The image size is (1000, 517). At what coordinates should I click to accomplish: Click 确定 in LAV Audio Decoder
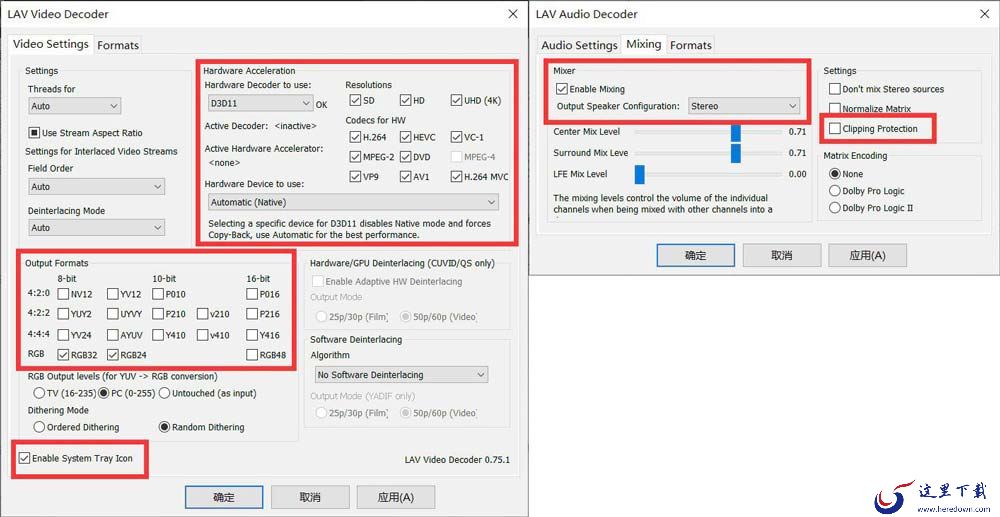point(696,256)
